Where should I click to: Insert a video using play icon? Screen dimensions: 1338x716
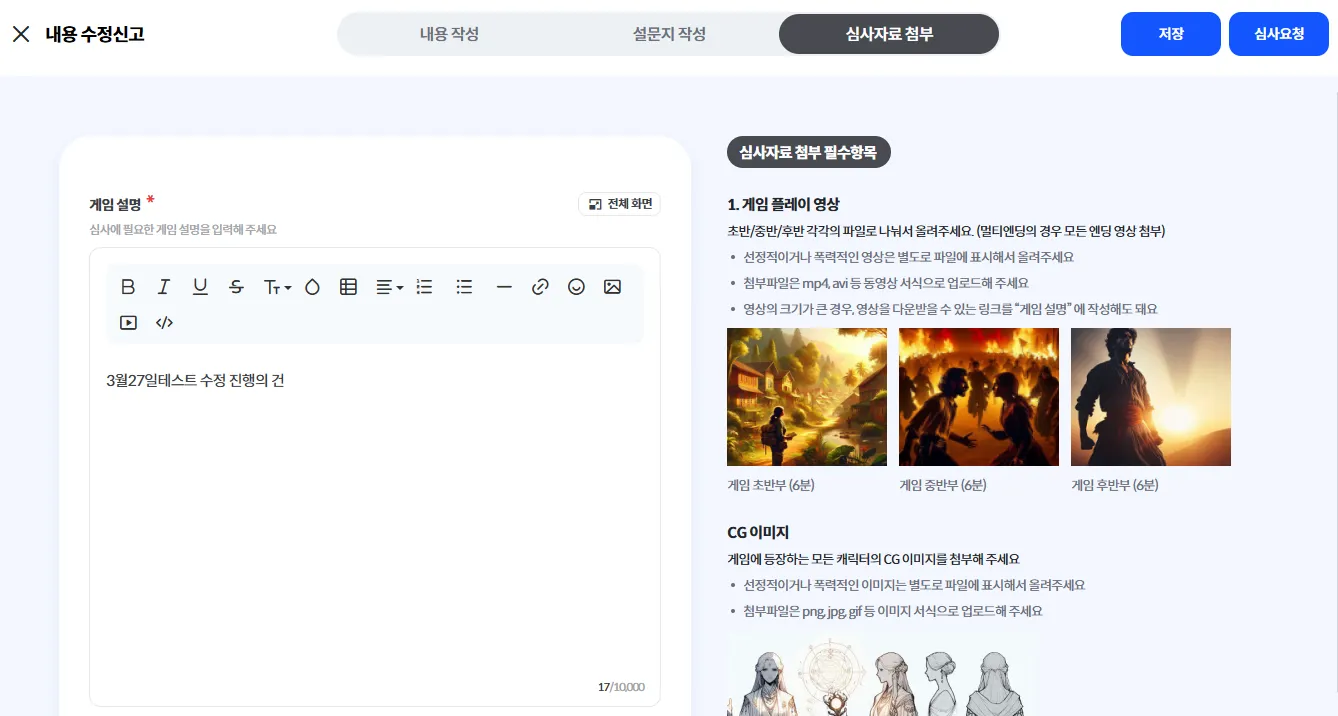pos(128,323)
